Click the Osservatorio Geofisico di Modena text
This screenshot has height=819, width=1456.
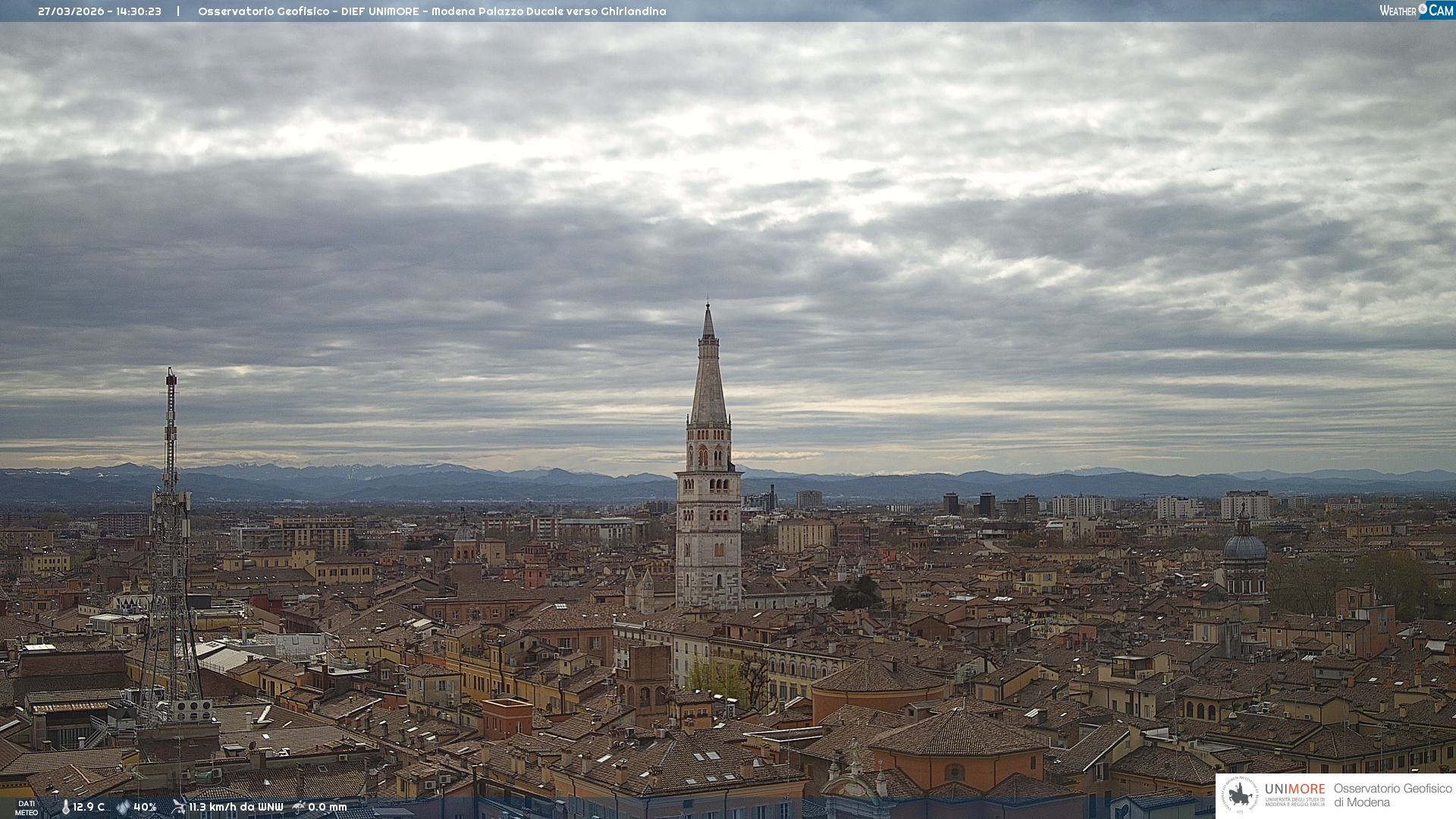pyautogui.click(x=1392, y=795)
